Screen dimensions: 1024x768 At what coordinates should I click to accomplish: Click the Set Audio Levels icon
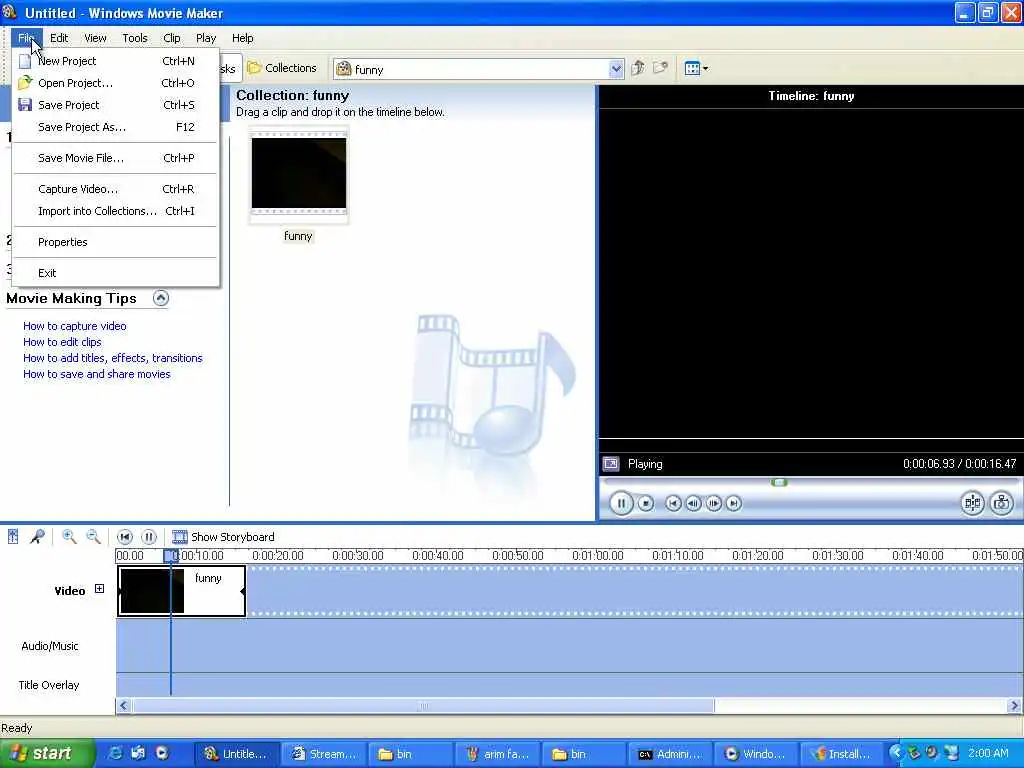click(13, 537)
